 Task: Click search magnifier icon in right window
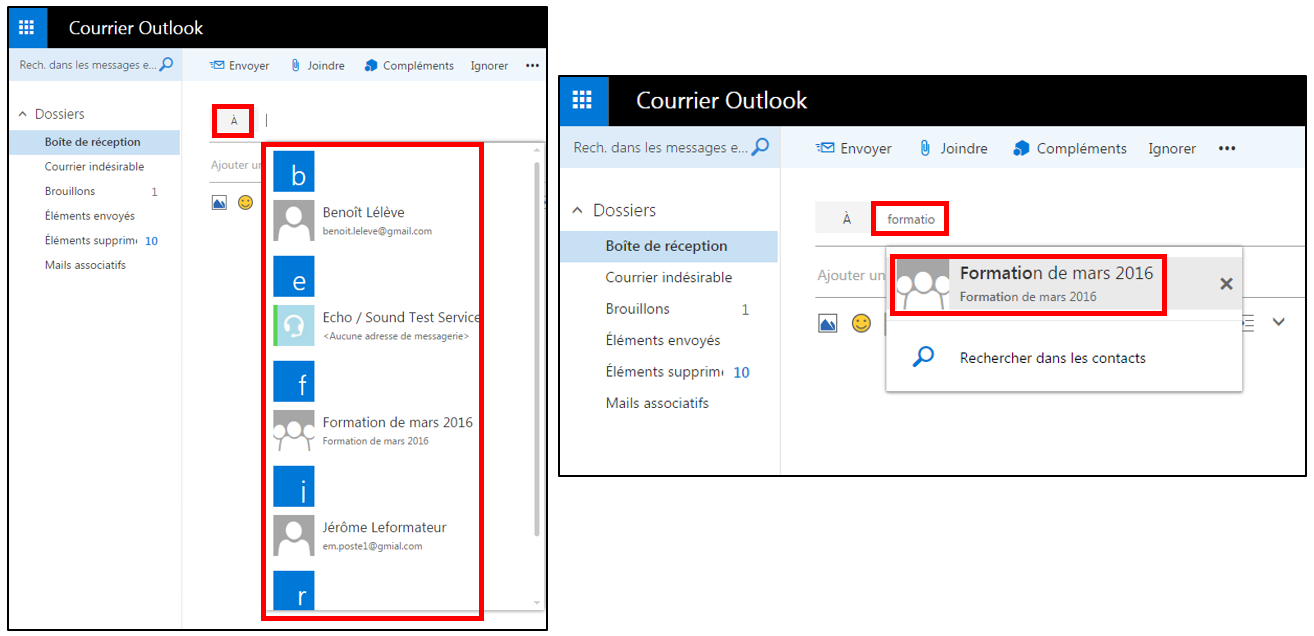(760, 147)
